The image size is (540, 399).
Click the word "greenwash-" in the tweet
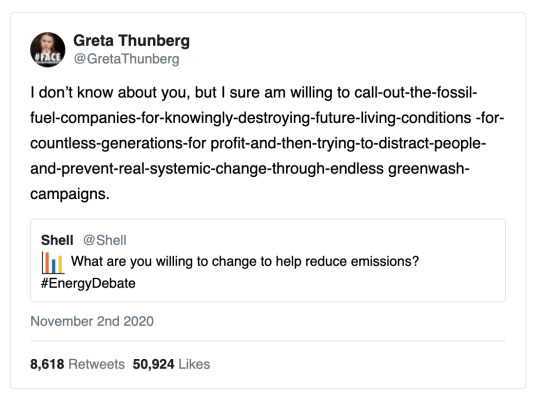(x=429, y=169)
